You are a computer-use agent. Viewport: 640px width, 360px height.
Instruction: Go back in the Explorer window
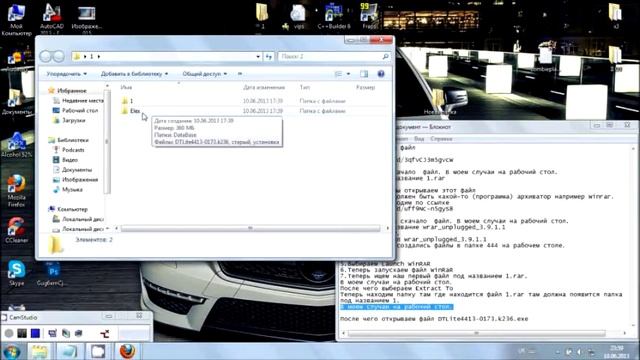[46, 56]
